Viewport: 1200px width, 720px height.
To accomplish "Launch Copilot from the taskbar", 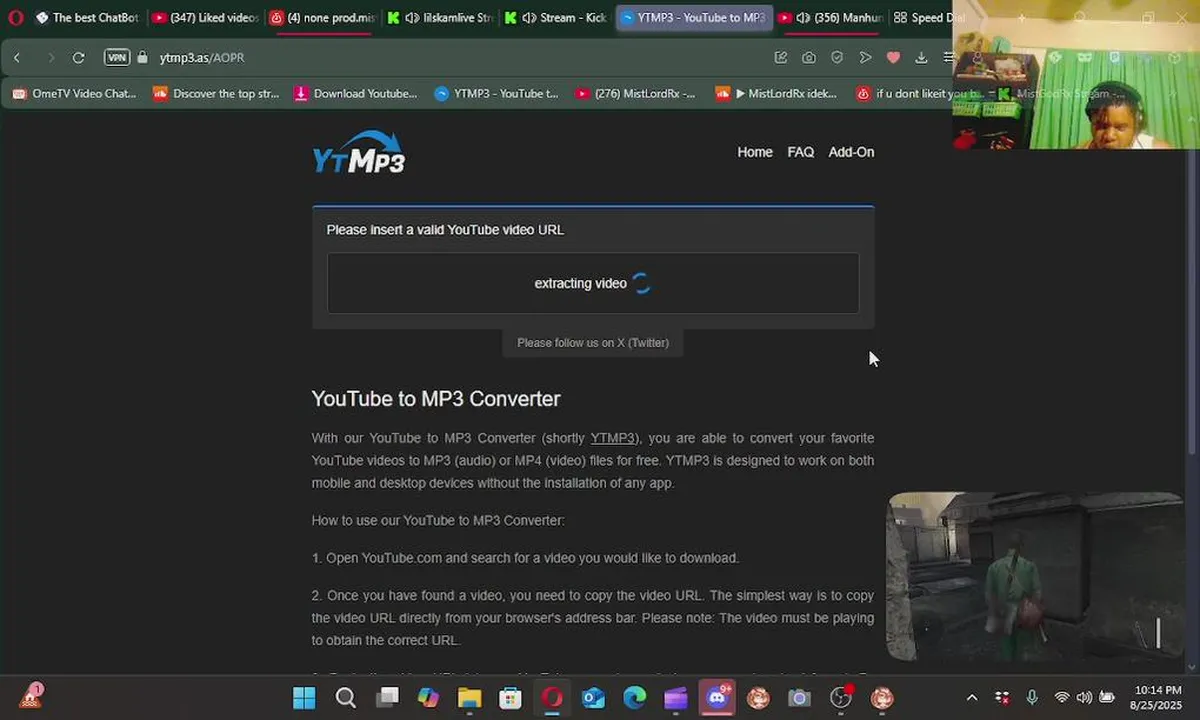I will coord(428,697).
